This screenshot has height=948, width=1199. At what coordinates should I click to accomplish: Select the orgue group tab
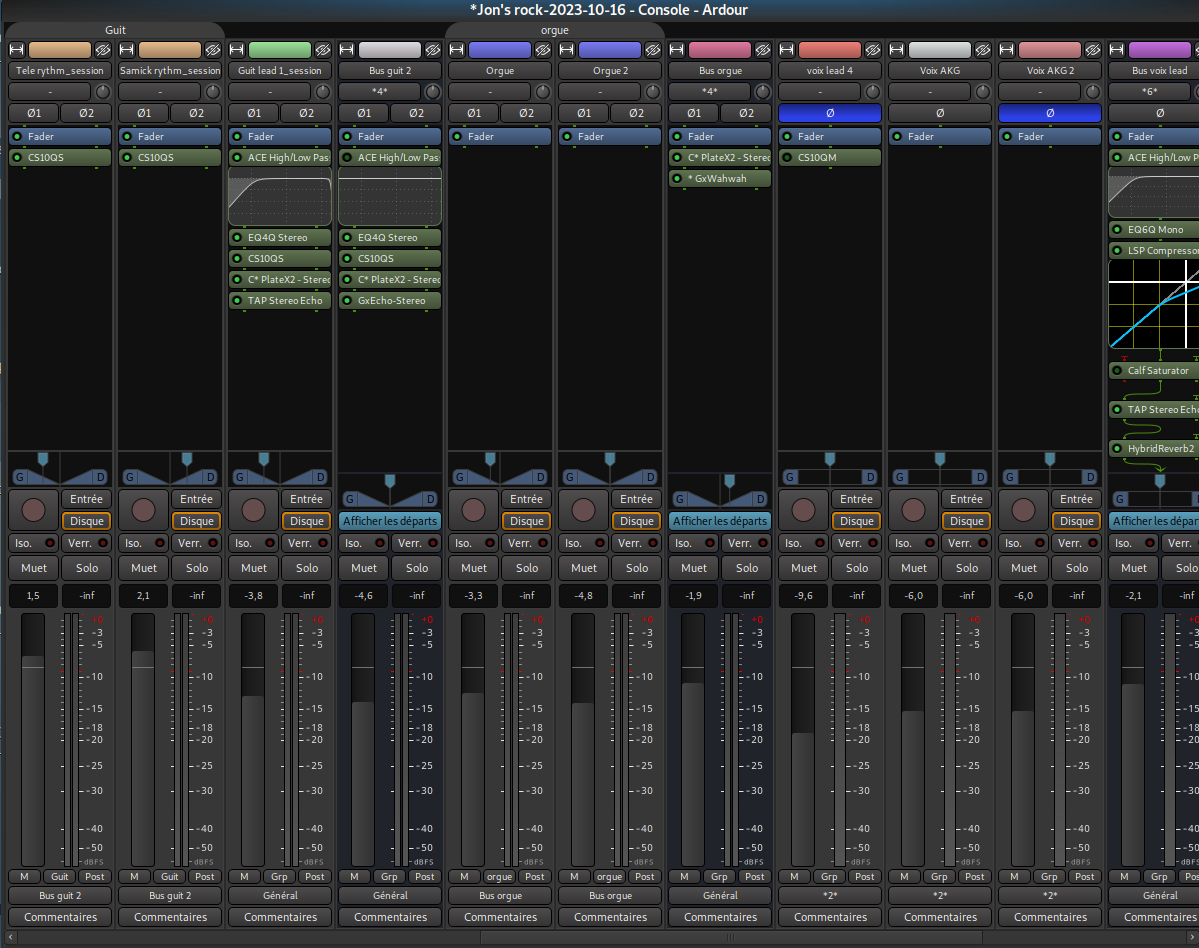coord(554,30)
